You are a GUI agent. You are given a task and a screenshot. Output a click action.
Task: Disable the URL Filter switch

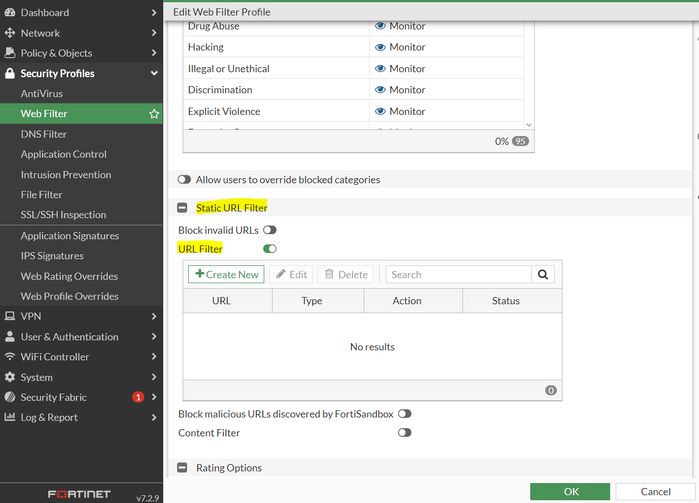pos(270,249)
